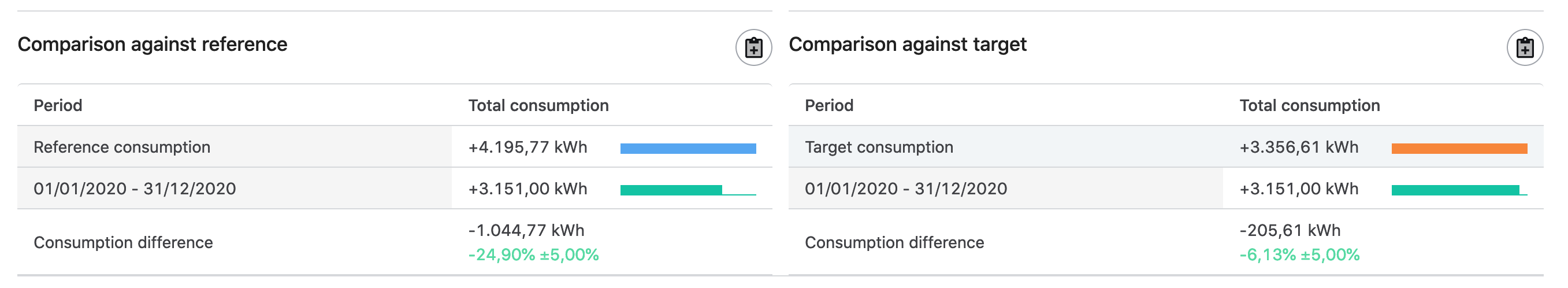Click the Period header in reference table
Viewport: 1568px width, 288px height.
click(x=58, y=105)
